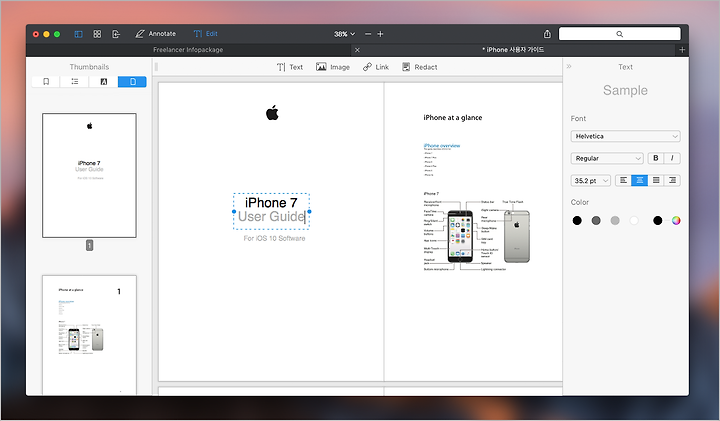Switch to Freelancer Infopackage tab
The image size is (720, 421).
(188, 50)
